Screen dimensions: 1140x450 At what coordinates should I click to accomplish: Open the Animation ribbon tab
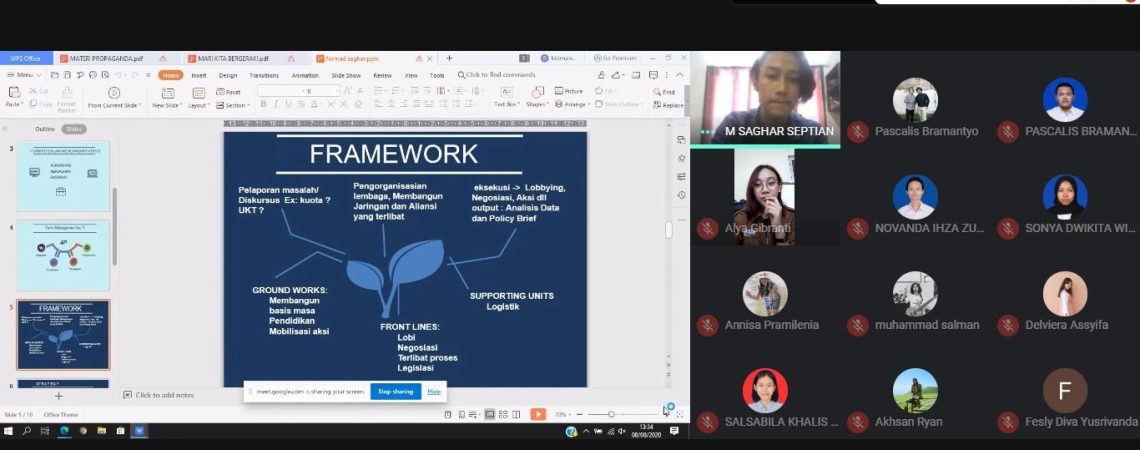click(305, 75)
